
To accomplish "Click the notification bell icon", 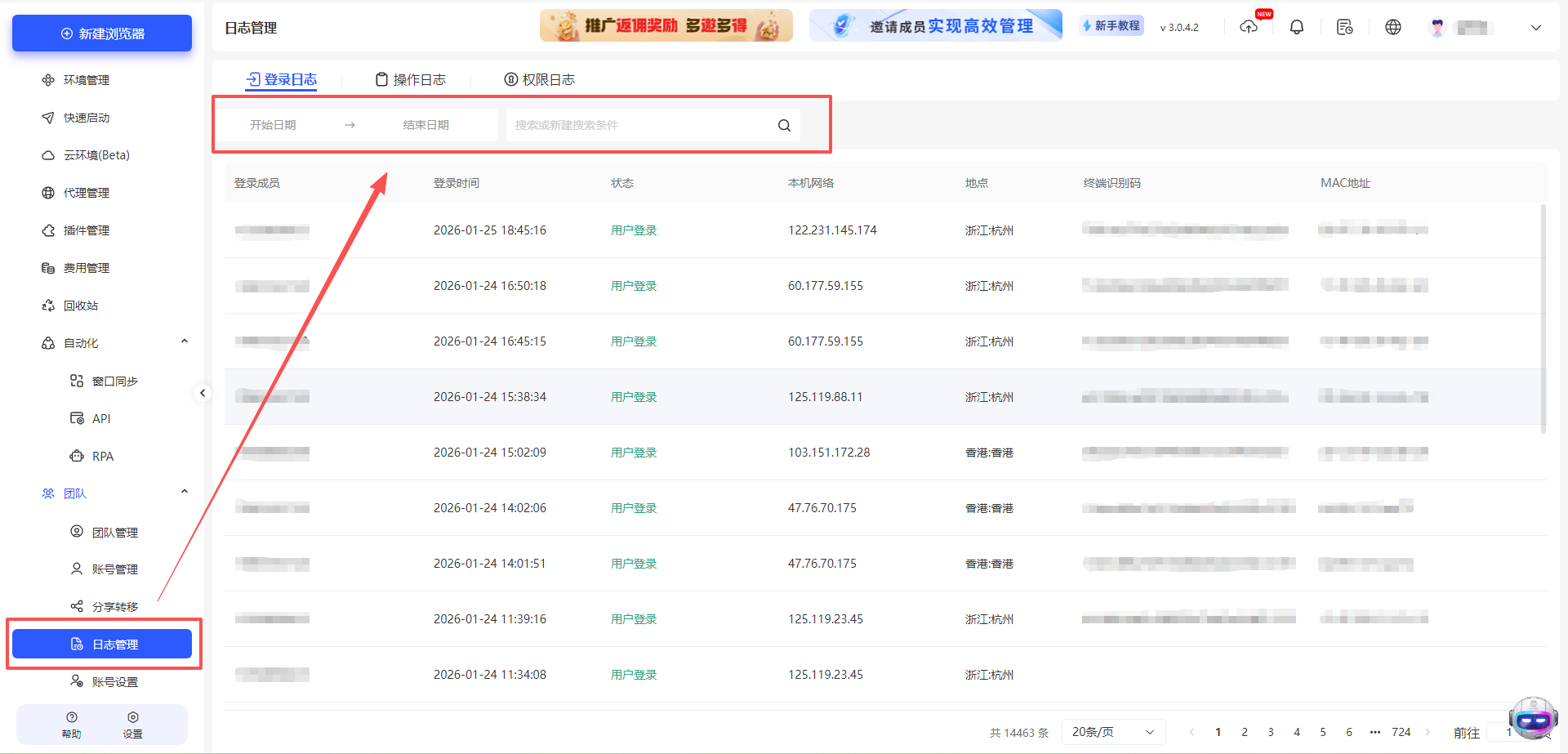I will click(x=1296, y=26).
